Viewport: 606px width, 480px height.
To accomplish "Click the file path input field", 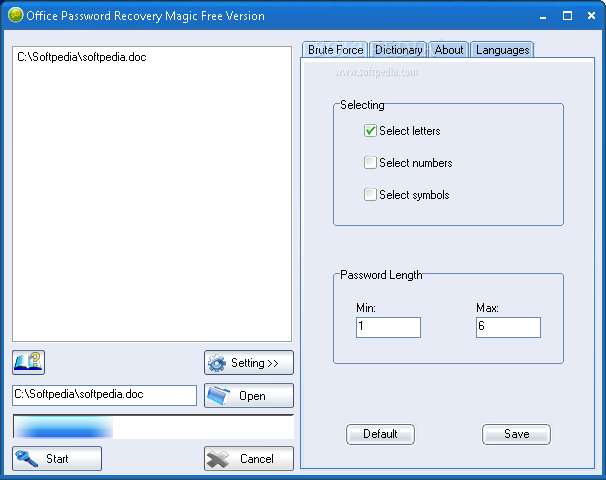I will tap(104, 395).
